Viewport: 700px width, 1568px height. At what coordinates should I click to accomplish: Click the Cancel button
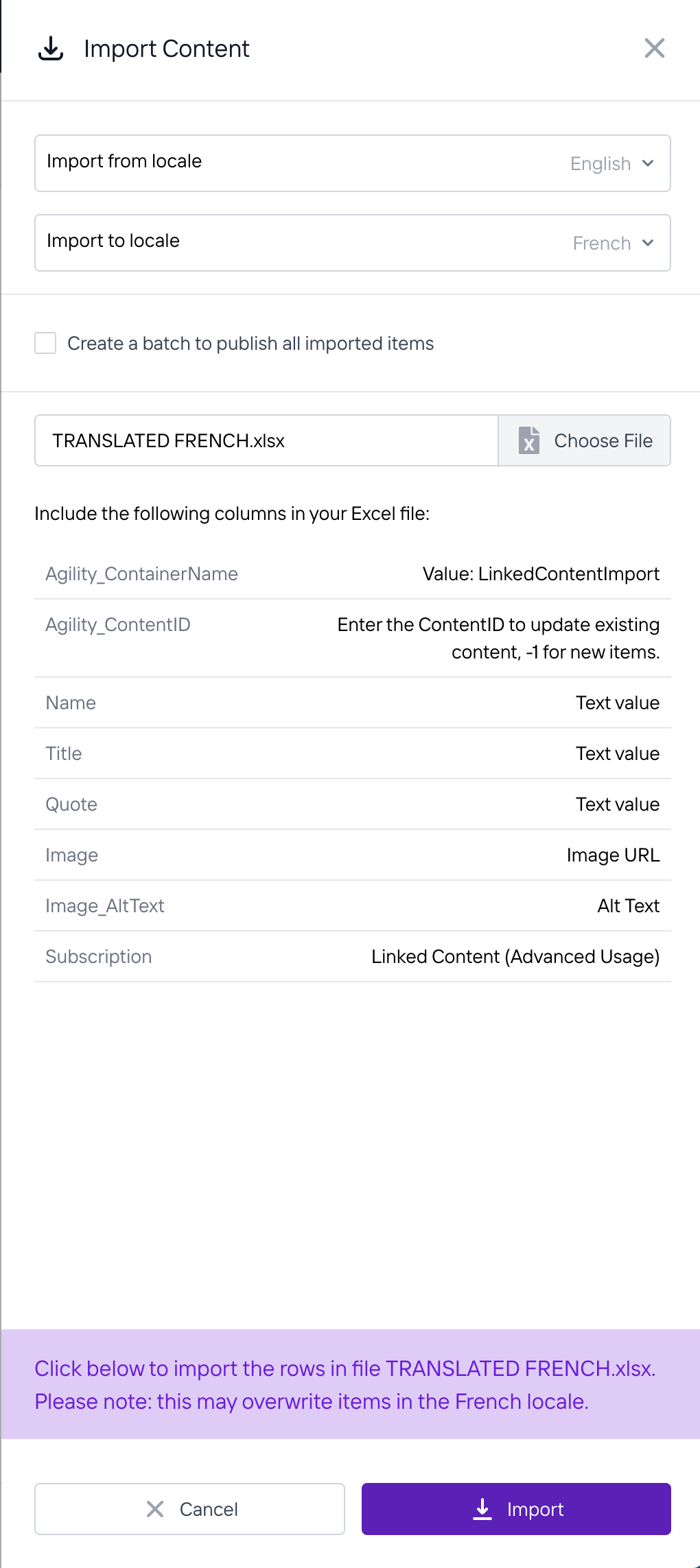(189, 1509)
